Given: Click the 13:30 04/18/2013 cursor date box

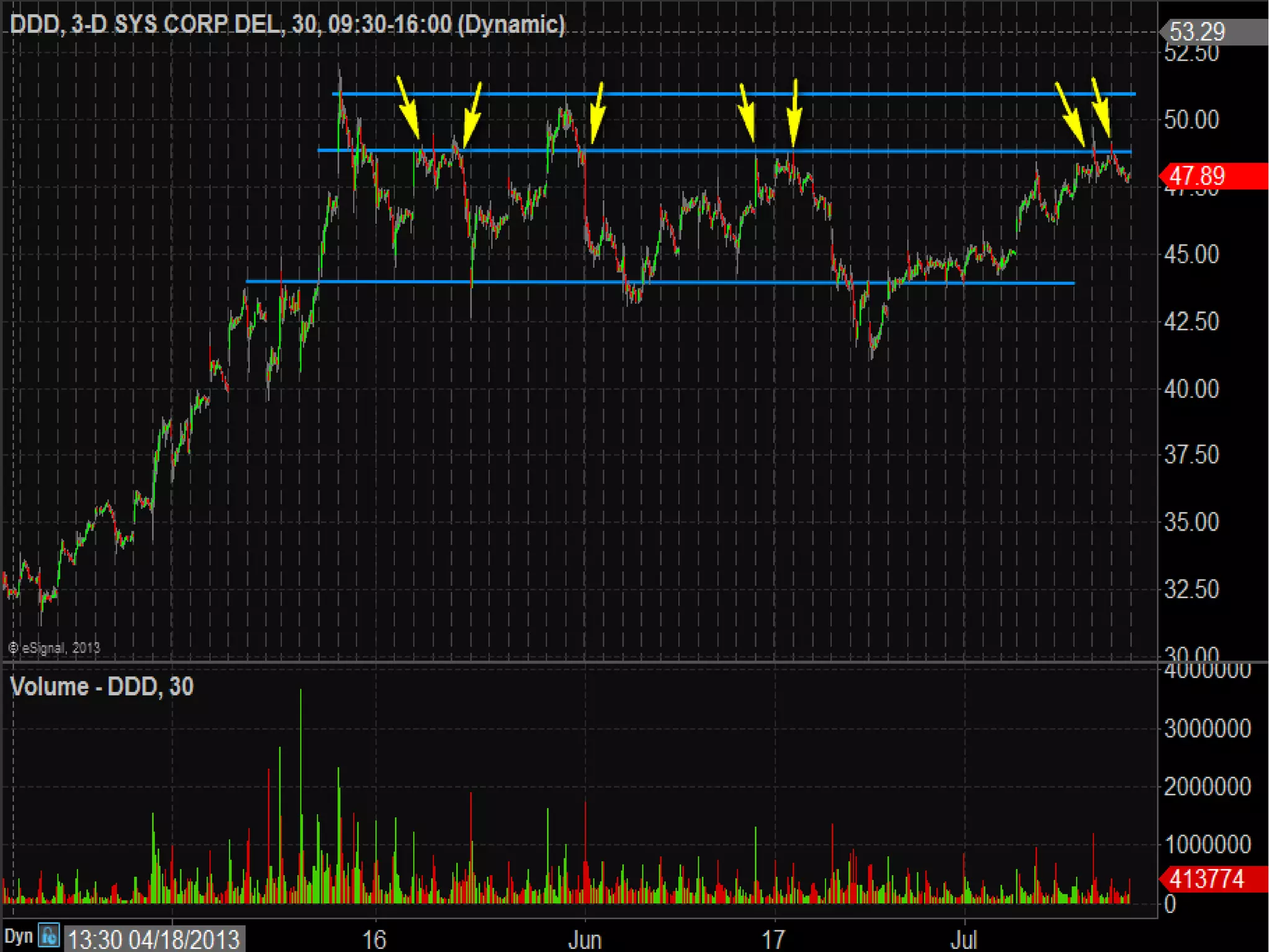Looking at the screenshot, I should click(153, 939).
